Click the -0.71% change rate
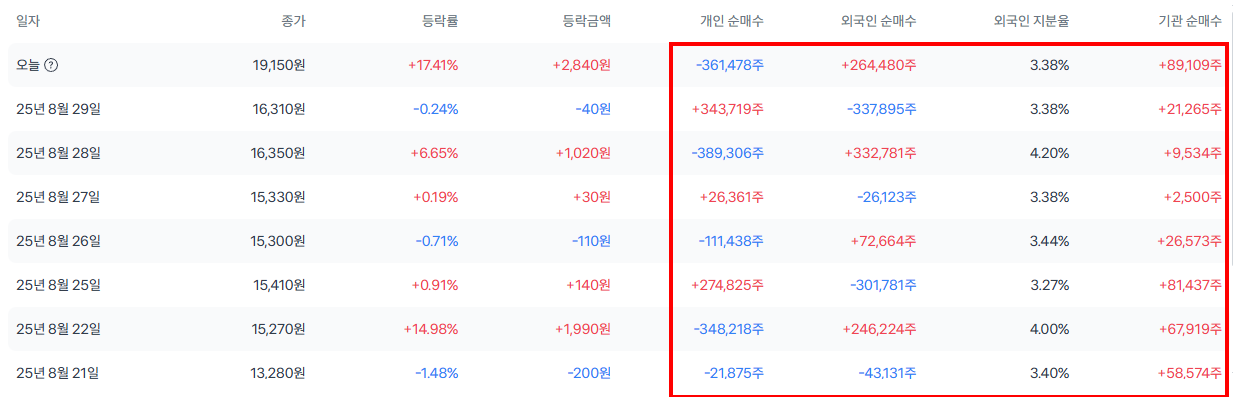The image size is (1233, 397). (x=437, y=241)
